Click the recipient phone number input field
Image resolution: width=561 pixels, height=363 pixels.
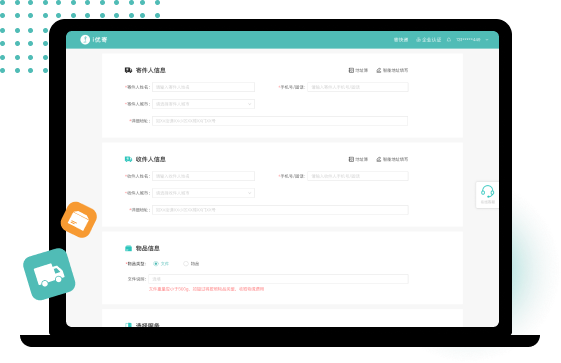[x=358, y=176]
